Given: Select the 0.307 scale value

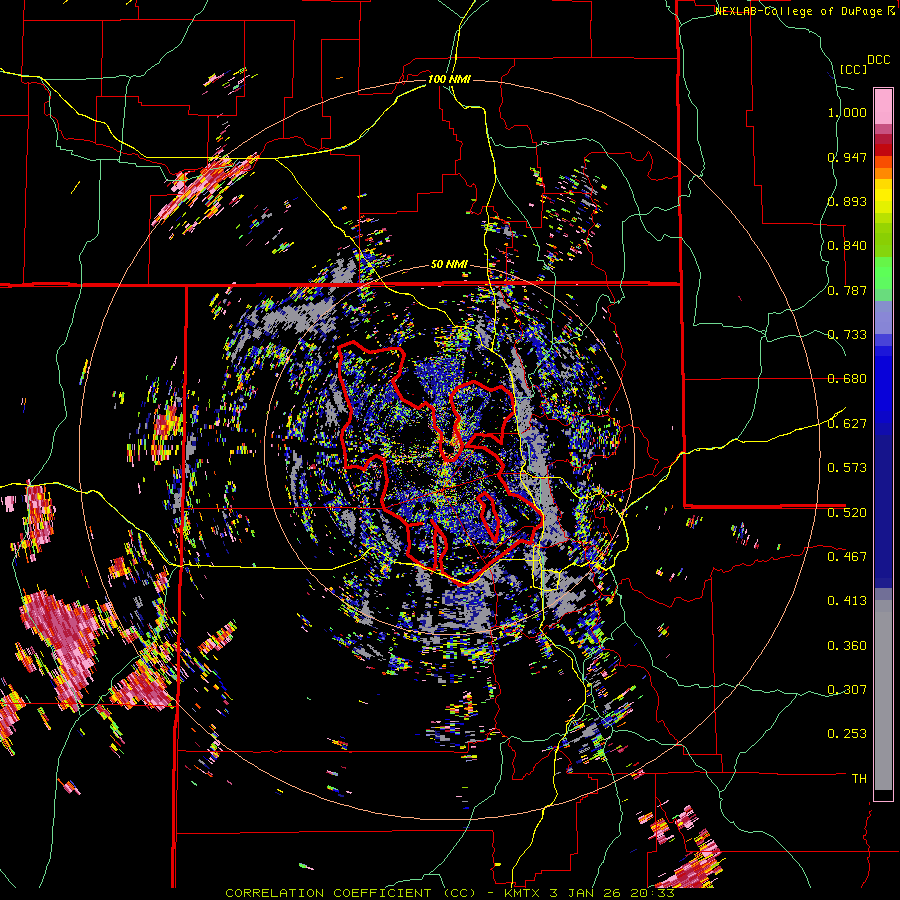Looking at the screenshot, I should (x=847, y=689).
